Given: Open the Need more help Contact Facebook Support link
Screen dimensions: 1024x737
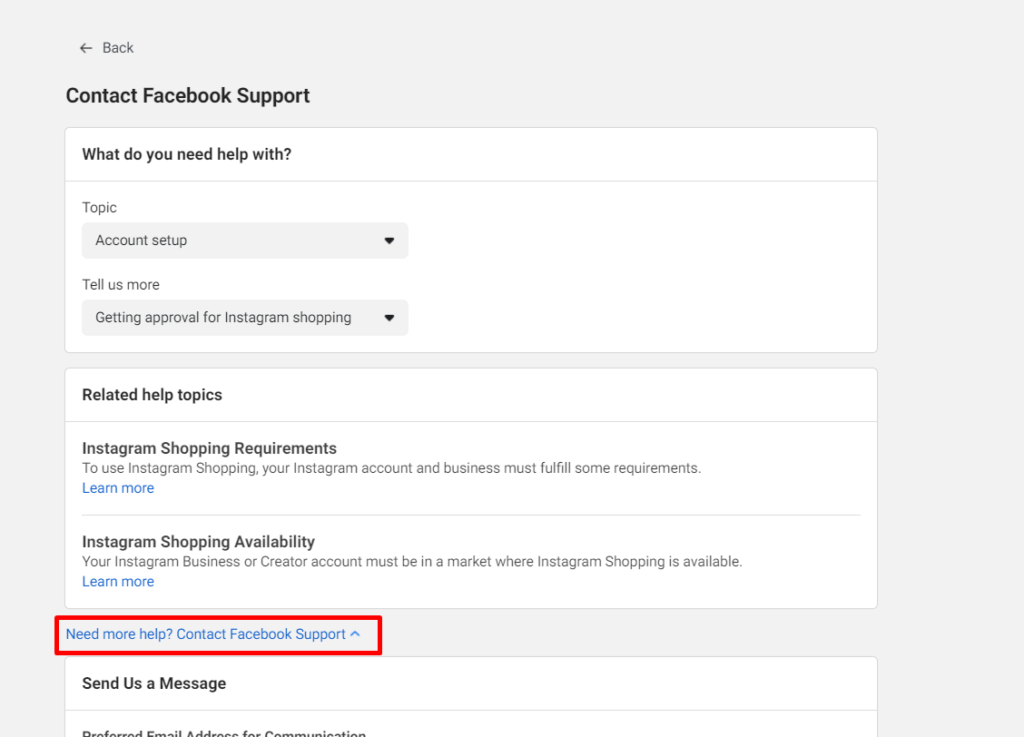Looking at the screenshot, I should pos(208,634).
